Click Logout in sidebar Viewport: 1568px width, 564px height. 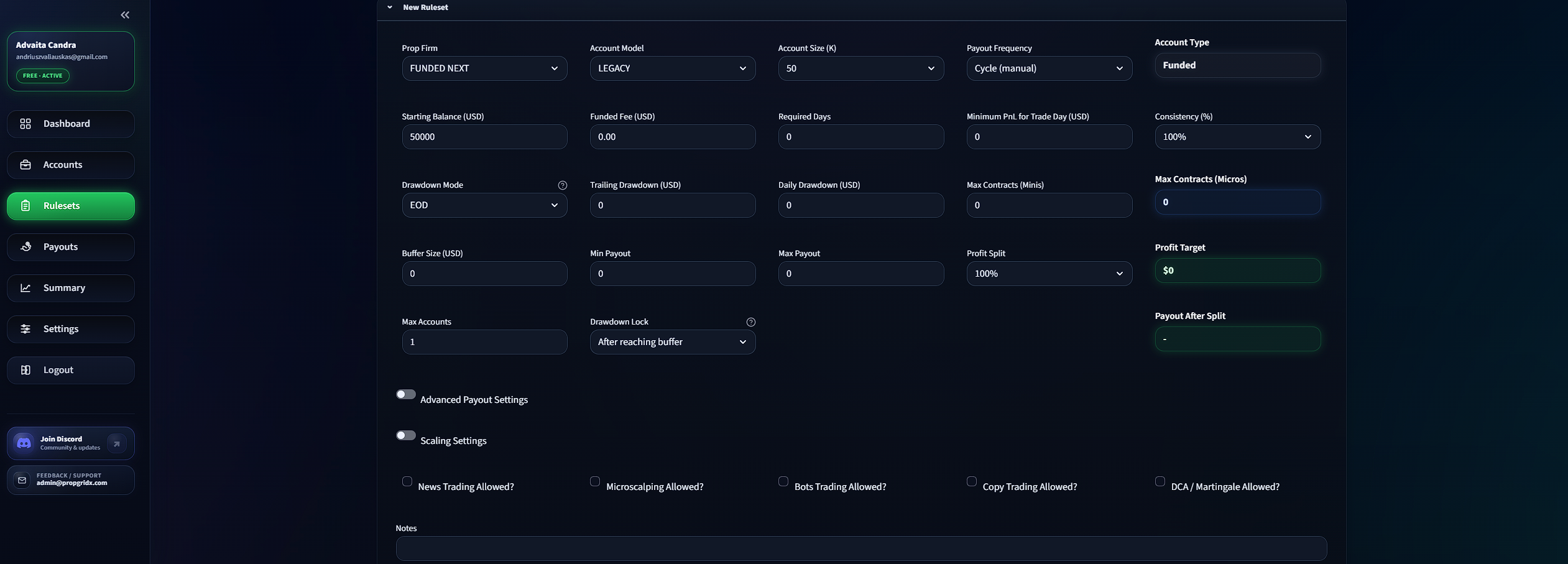[x=71, y=370]
